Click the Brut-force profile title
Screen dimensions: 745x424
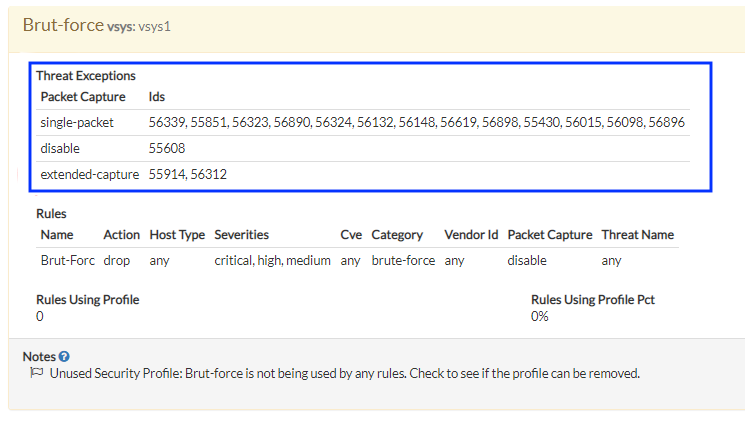(63, 25)
